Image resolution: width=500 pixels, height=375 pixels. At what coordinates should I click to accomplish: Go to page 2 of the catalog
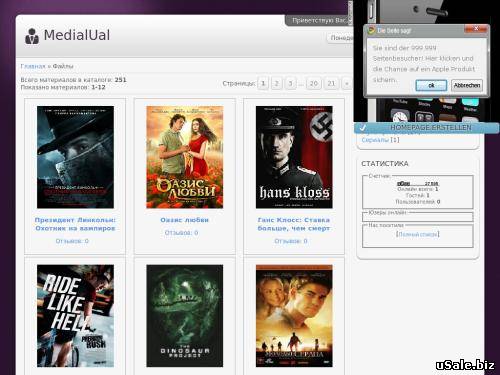coord(276,83)
